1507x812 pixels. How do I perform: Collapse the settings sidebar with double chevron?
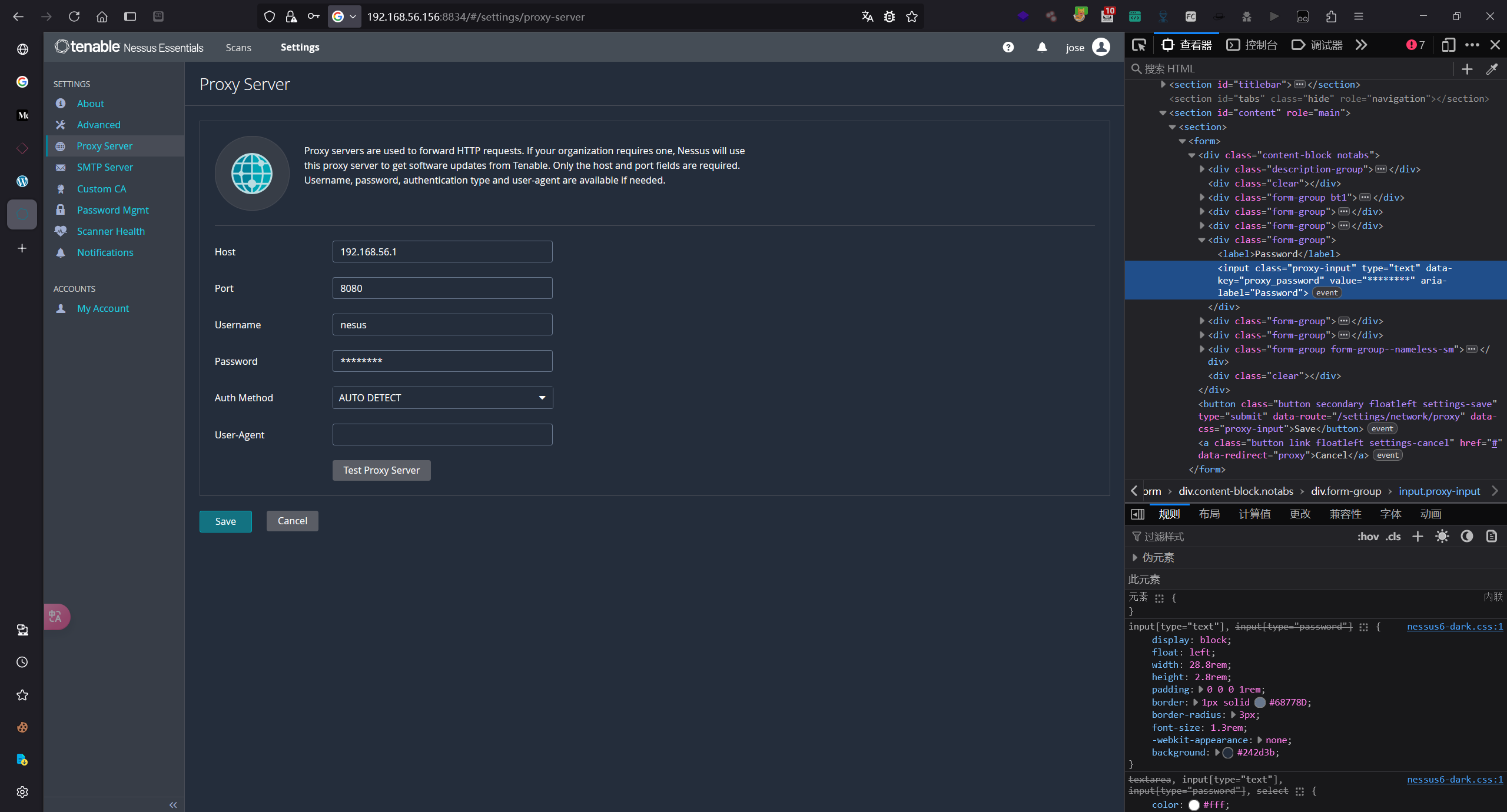tap(173, 805)
